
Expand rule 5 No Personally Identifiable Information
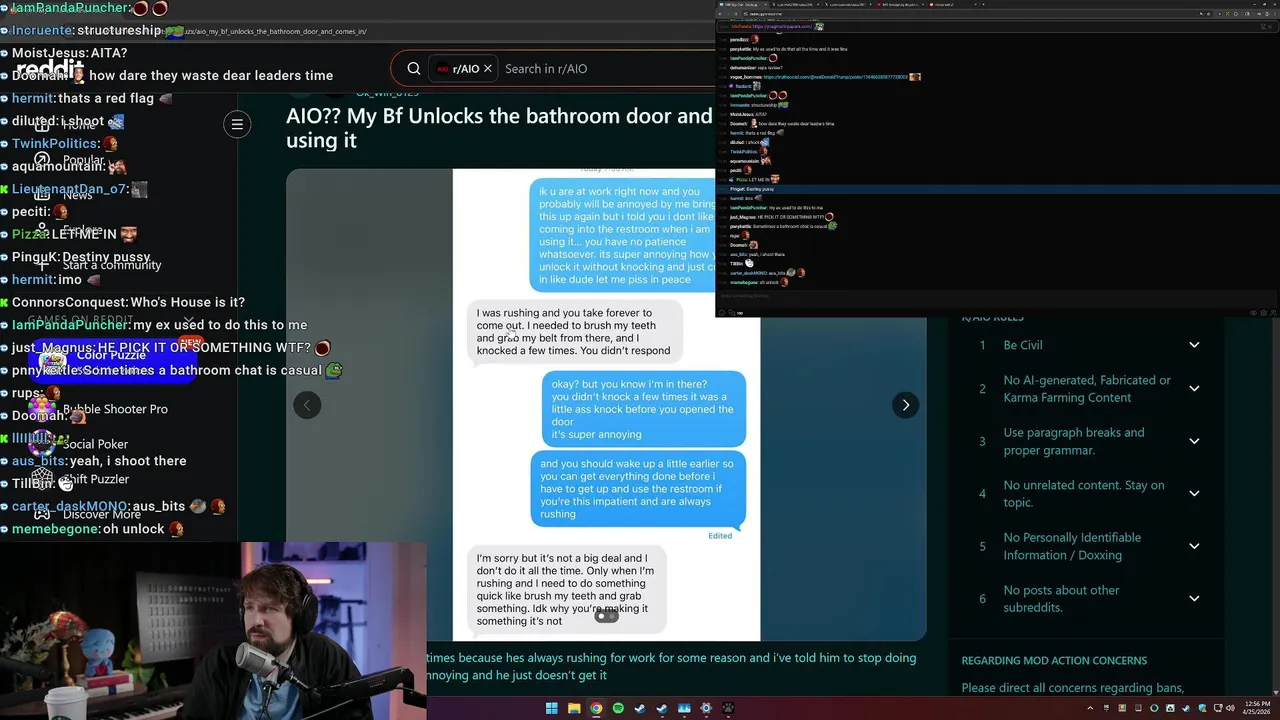click(x=1194, y=546)
